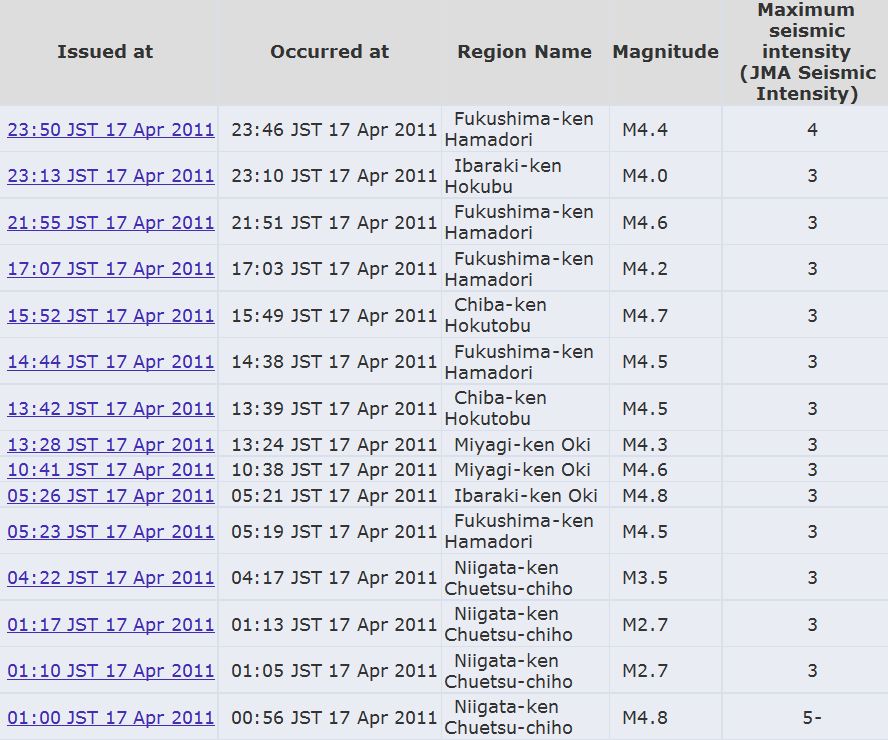The image size is (888, 740).
Task: Click the M4.3 magnitude value
Action: tap(645, 444)
